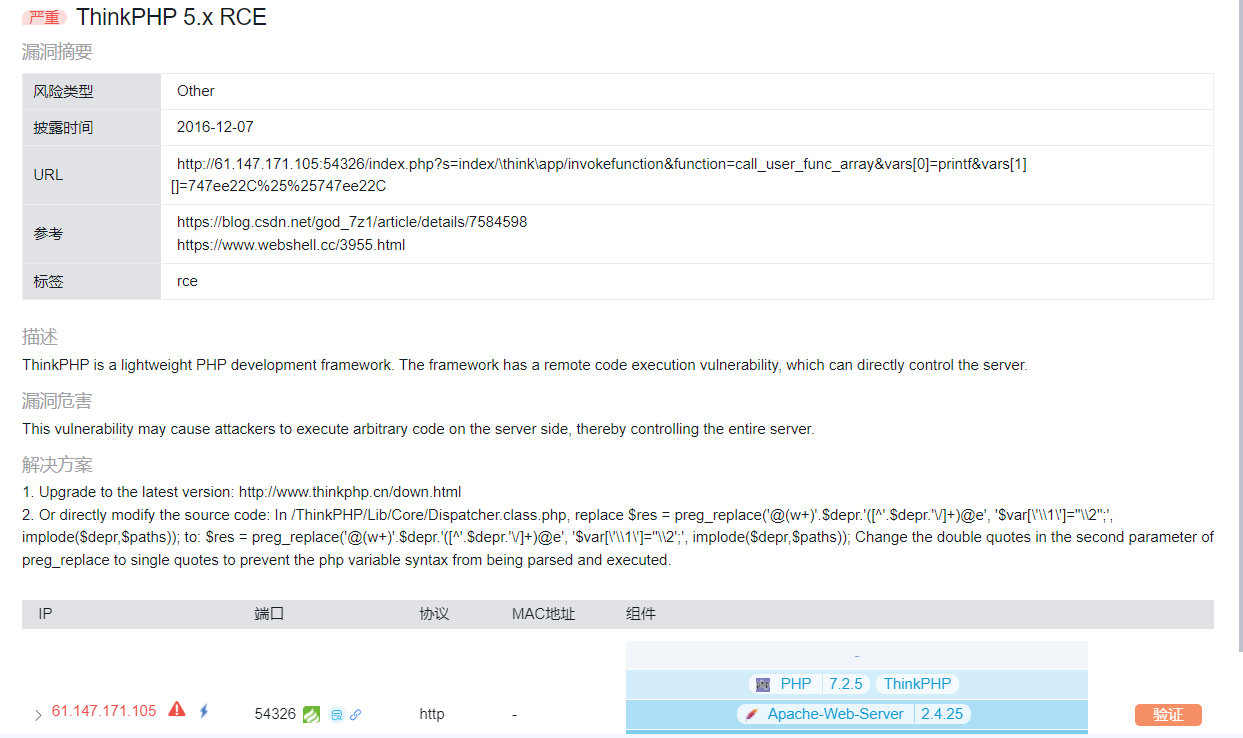Image resolution: width=1243 pixels, height=738 pixels.
Task: Click the 漏洞摘要 section heading
Action: pos(57,53)
